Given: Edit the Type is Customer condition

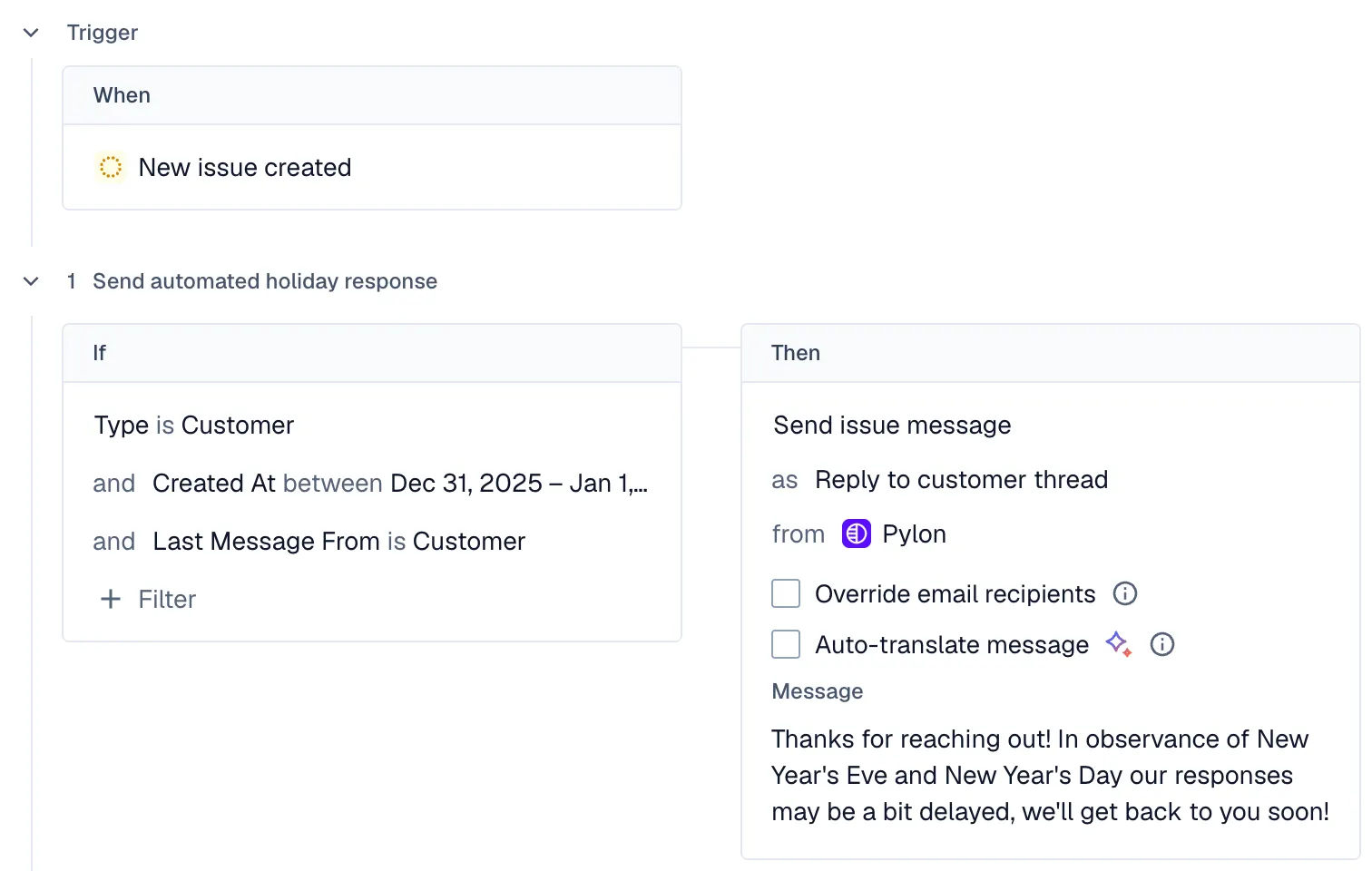Looking at the screenshot, I should click(x=194, y=426).
